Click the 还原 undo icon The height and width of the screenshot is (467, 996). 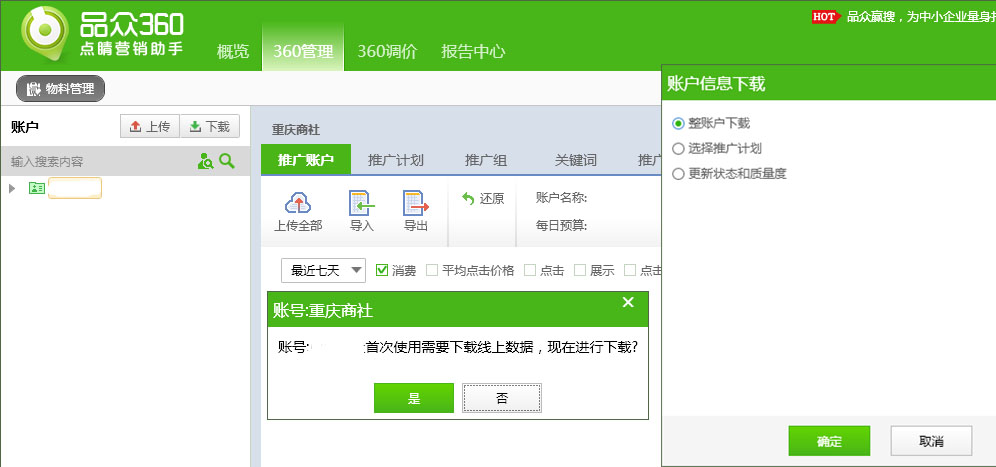tap(468, 199)
